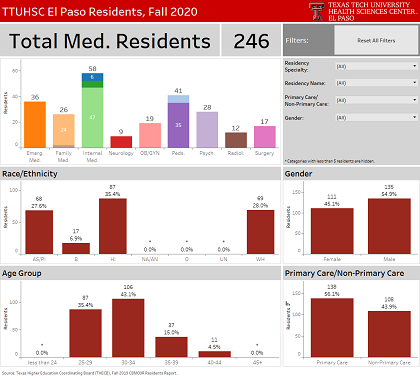This screenshot has height=380, width=420.
Task: Select the WH race/ethnicity bar
Action: coord(260,232)
